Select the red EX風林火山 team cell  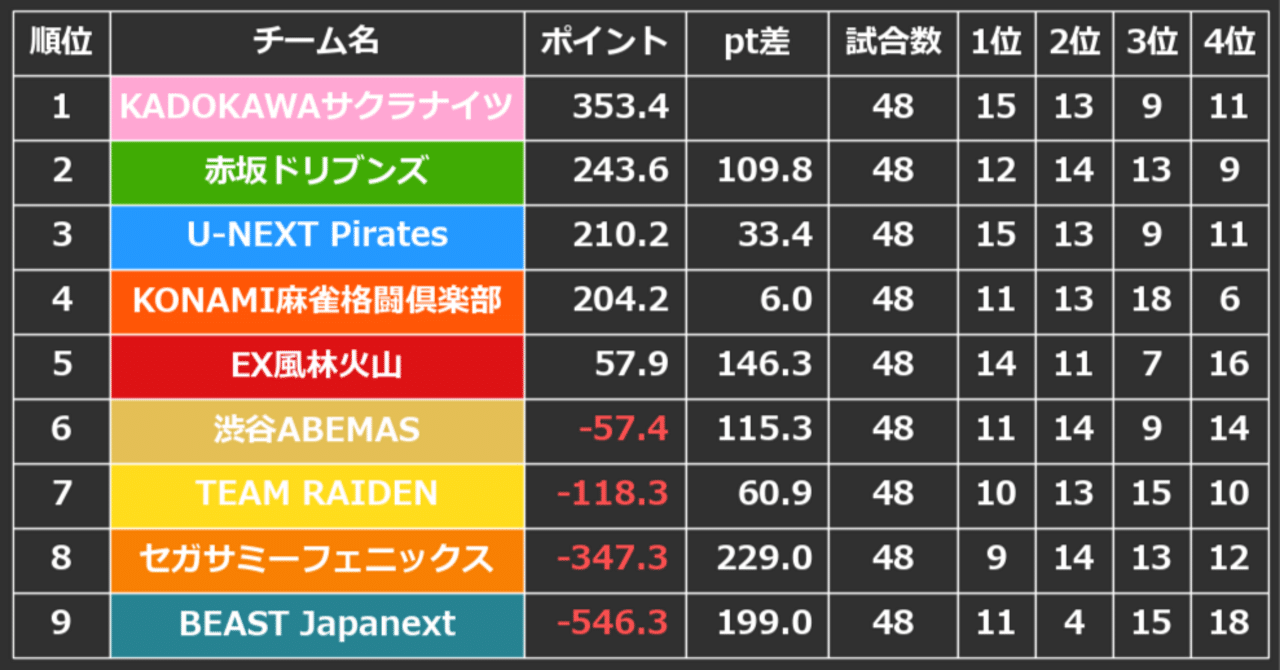(317, 365)
